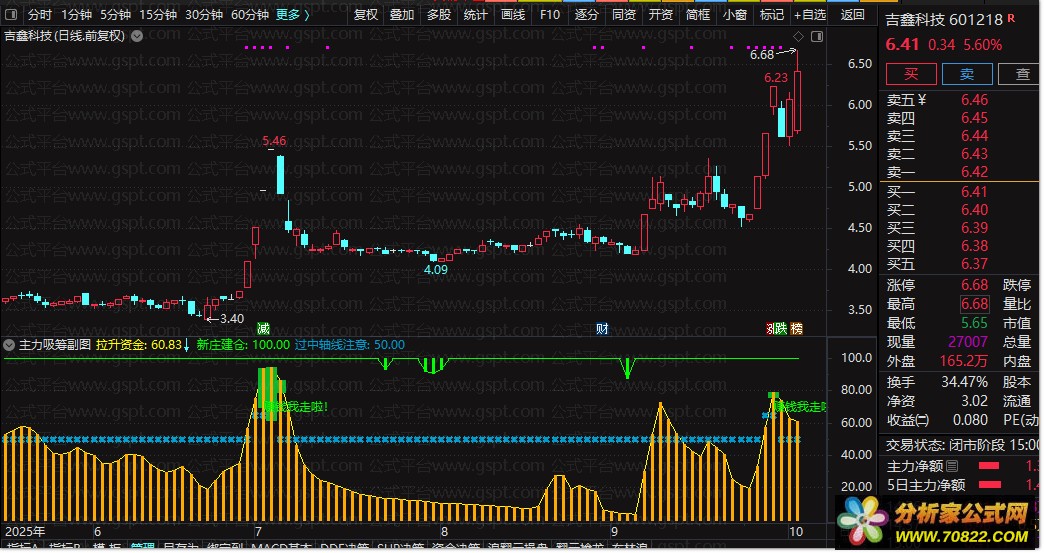Screen dimensions: 1045x553
Task: Click the 查 query button
Action: point(1021,74)
